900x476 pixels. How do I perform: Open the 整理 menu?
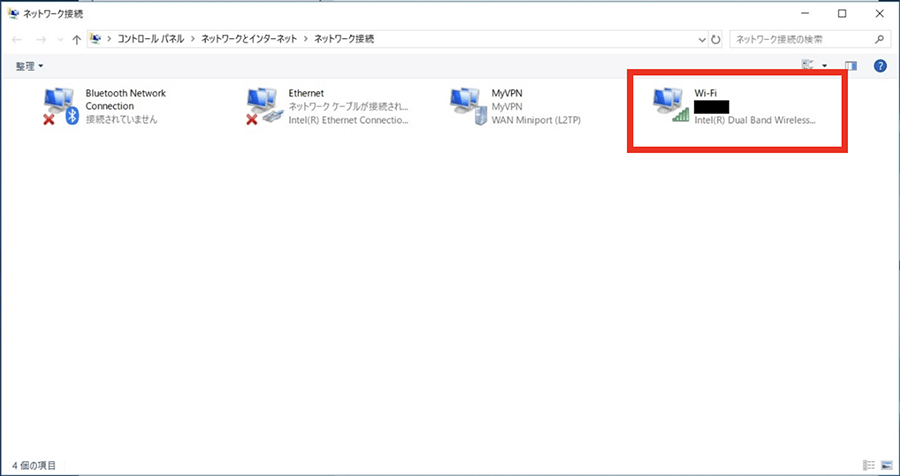tap(30, 67)
